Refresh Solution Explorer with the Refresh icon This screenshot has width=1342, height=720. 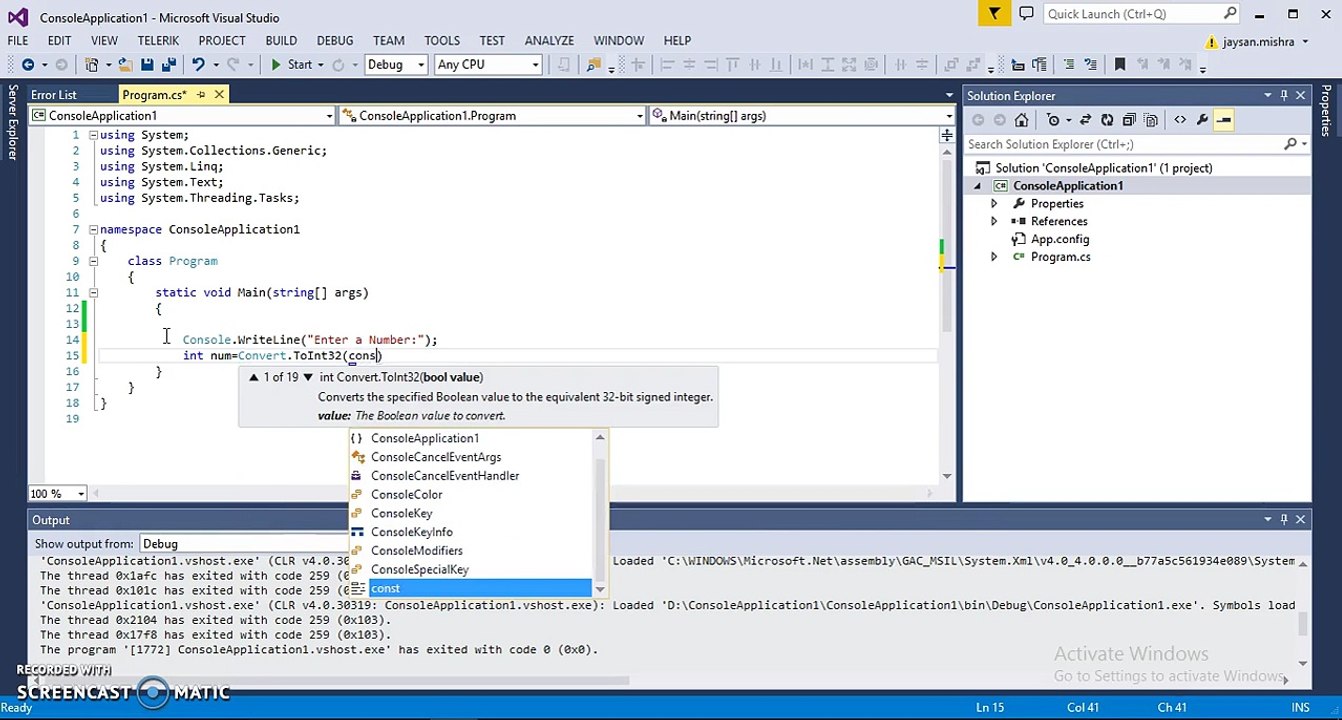[x=1107, y=120]
